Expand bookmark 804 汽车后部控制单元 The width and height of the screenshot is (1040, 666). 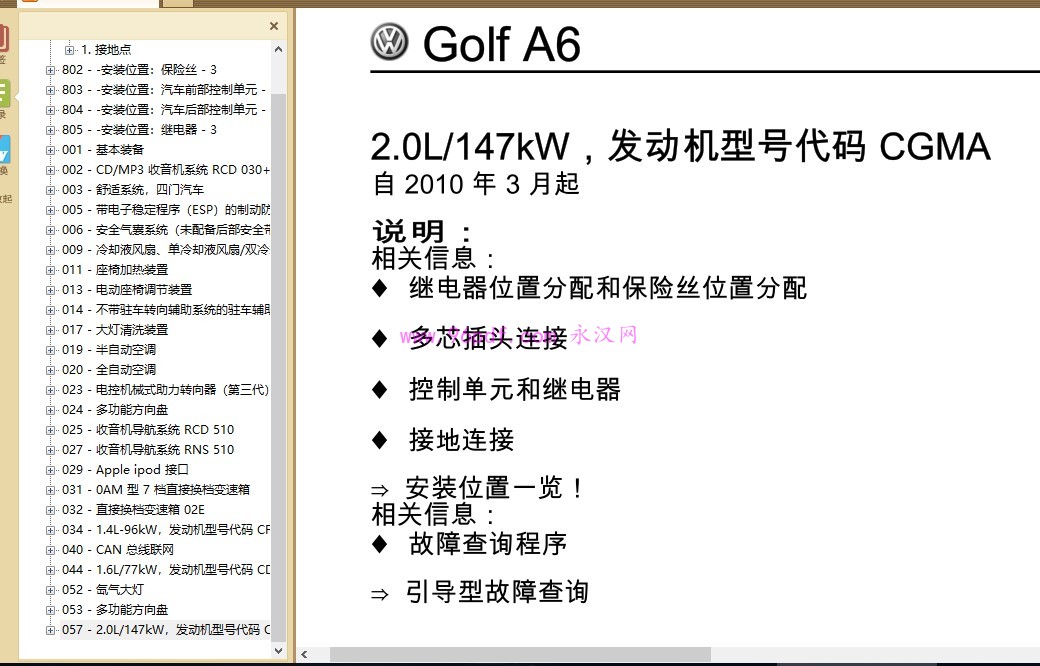click(50, 109)
